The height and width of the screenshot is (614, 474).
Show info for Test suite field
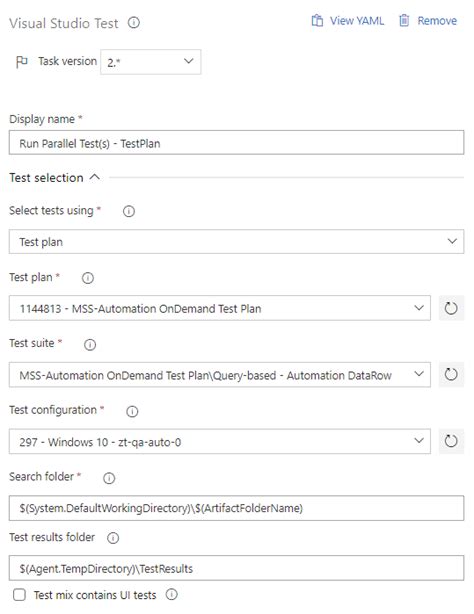[x=90, y=345]
